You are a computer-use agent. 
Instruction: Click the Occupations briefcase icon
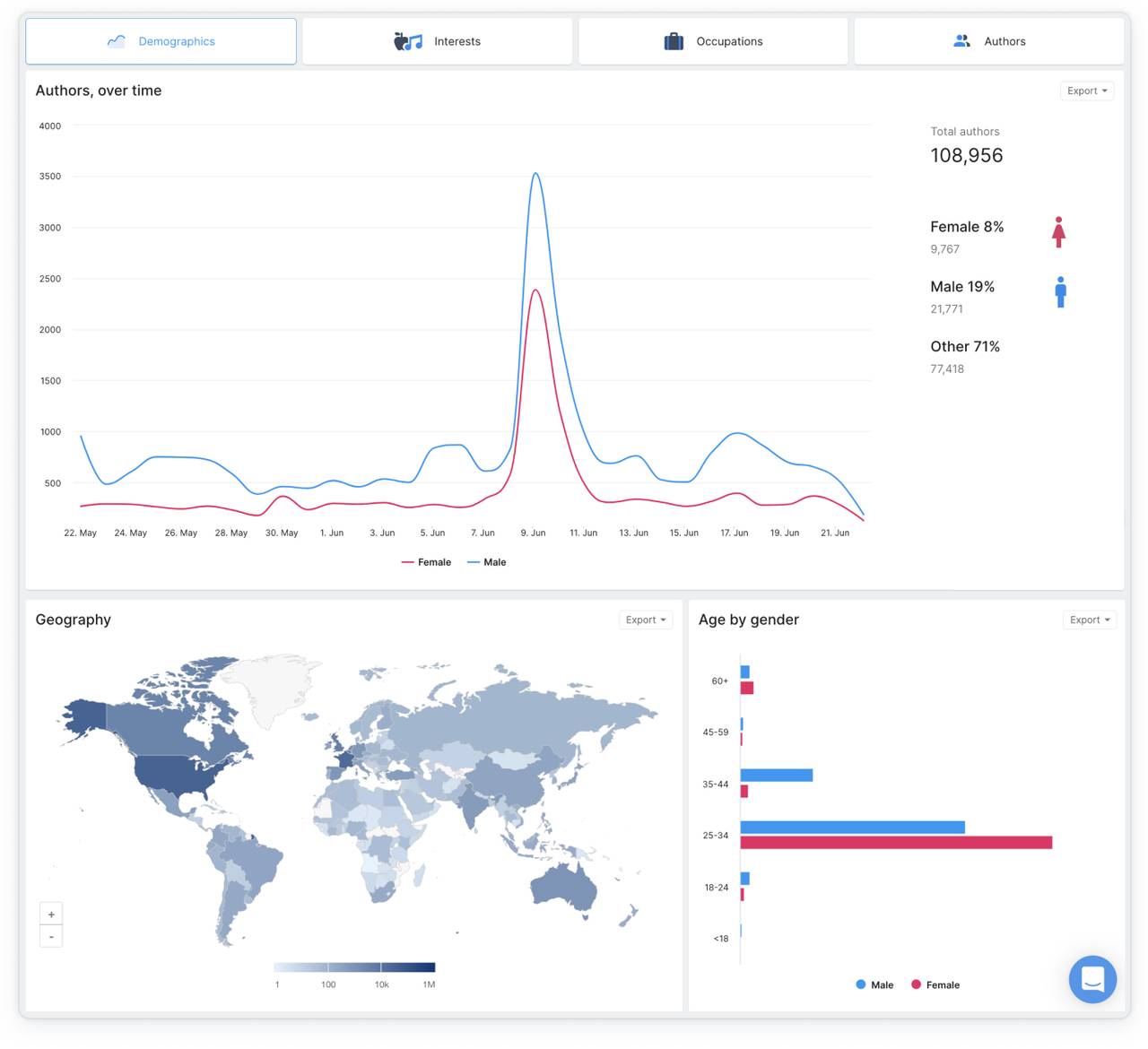point(674,40)
